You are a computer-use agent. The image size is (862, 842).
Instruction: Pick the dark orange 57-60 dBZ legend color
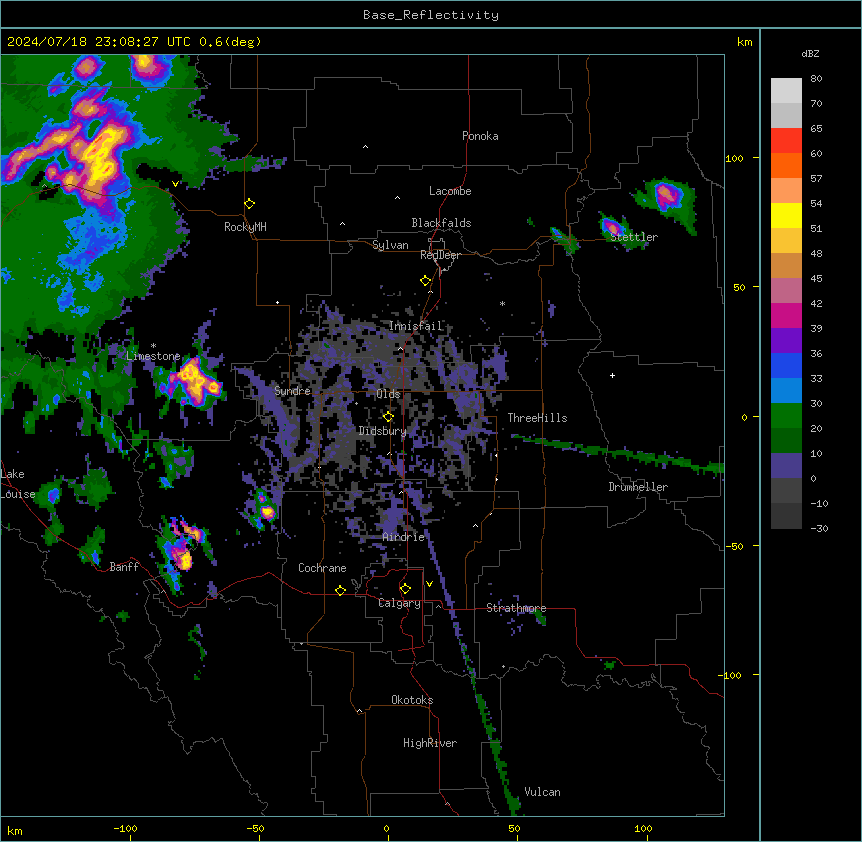tap(786, 165)
